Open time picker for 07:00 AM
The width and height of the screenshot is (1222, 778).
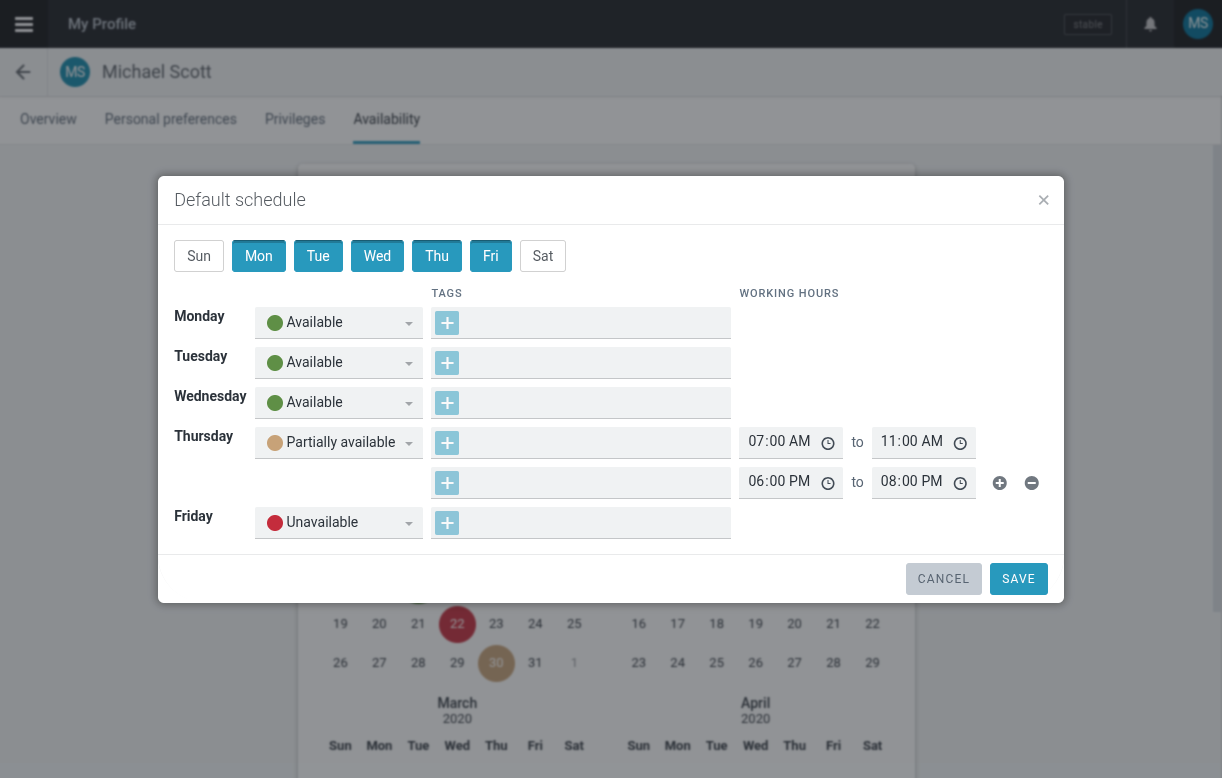[828, 443]
